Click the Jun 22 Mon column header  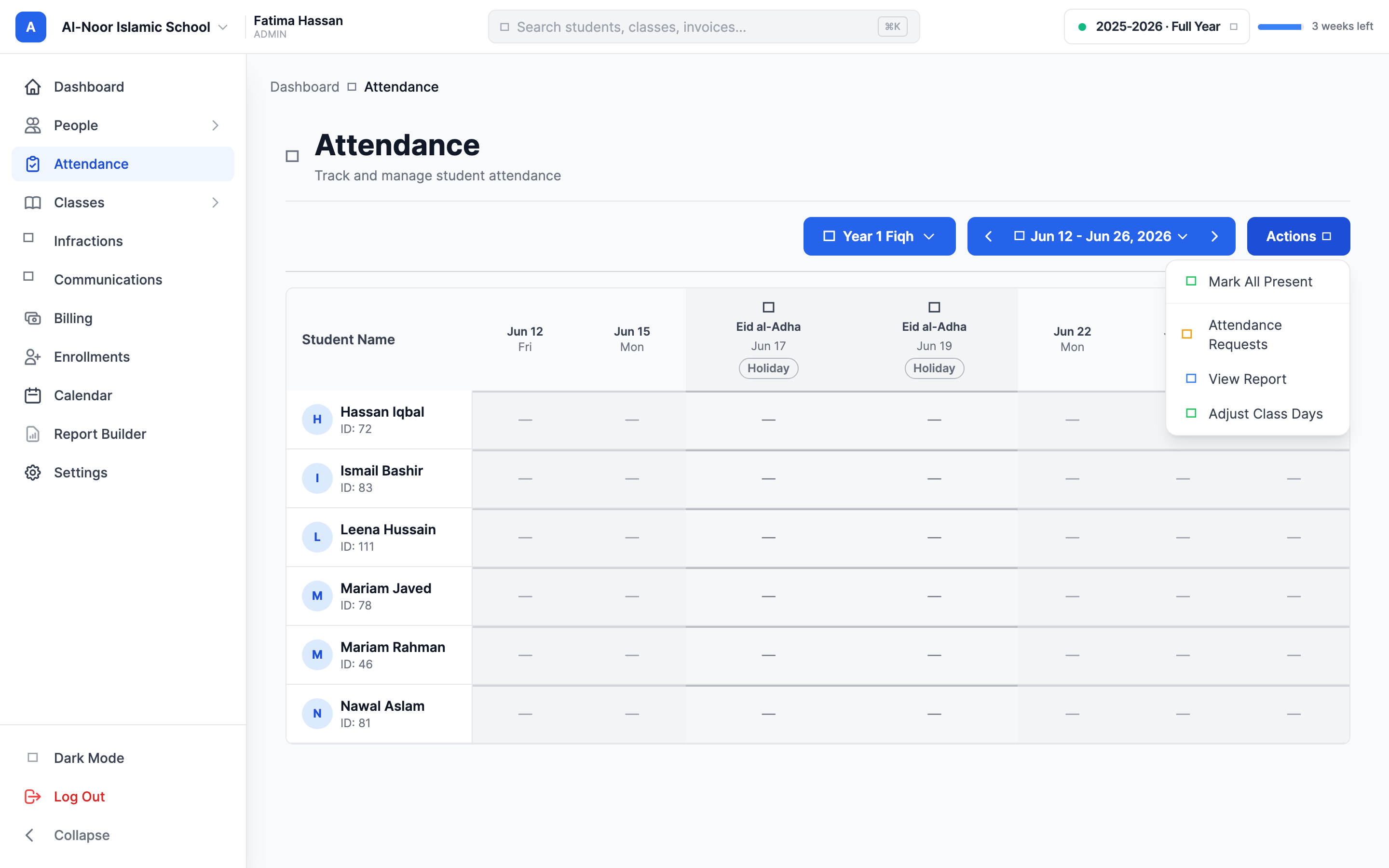1072,339
